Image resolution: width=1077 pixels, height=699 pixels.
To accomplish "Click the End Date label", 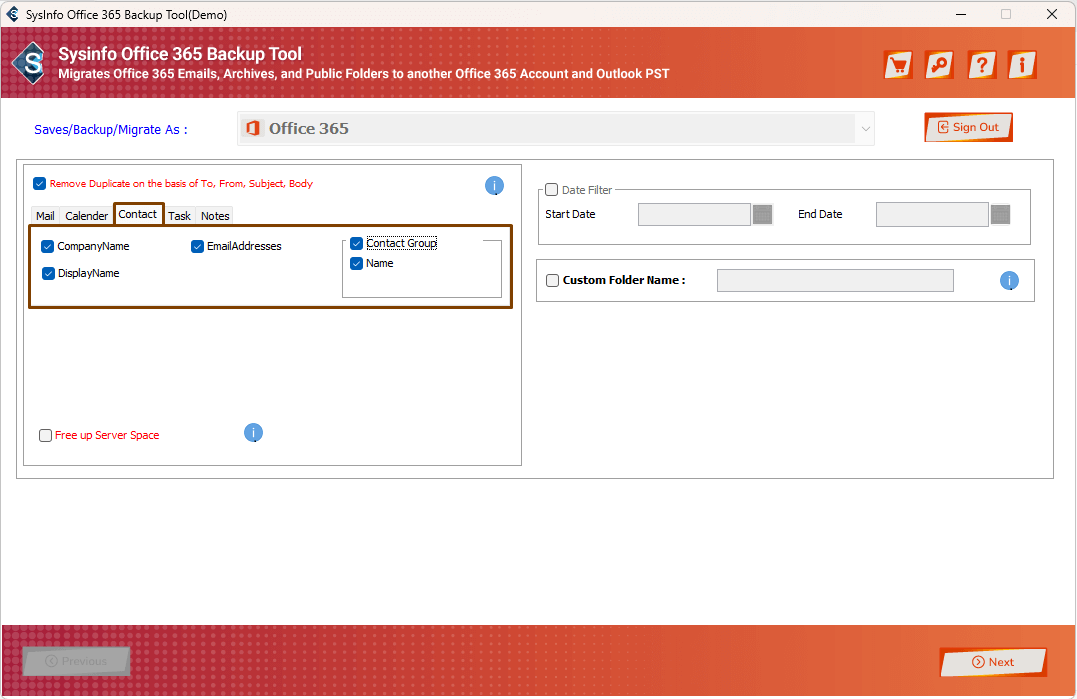I will pos(820,214).
